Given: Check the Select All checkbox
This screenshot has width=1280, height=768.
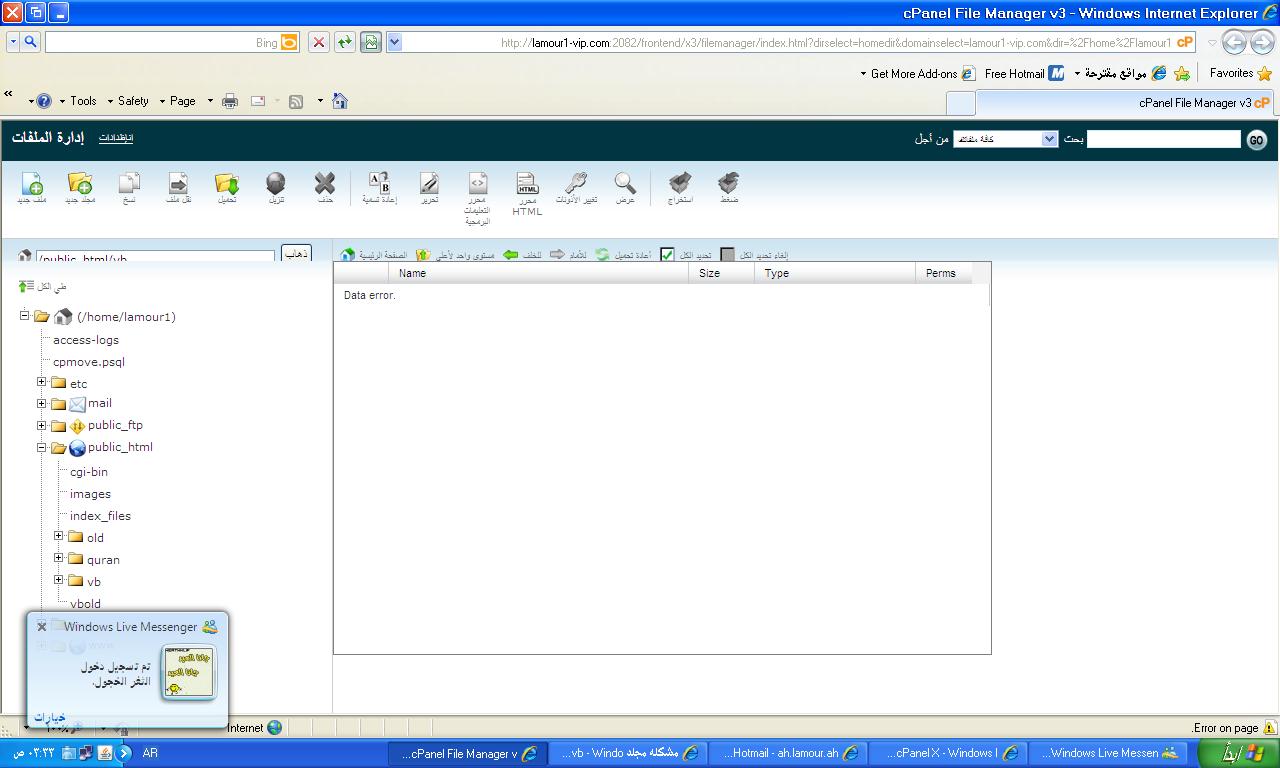Looking at the screenshot, I should (x=667, y=255).
